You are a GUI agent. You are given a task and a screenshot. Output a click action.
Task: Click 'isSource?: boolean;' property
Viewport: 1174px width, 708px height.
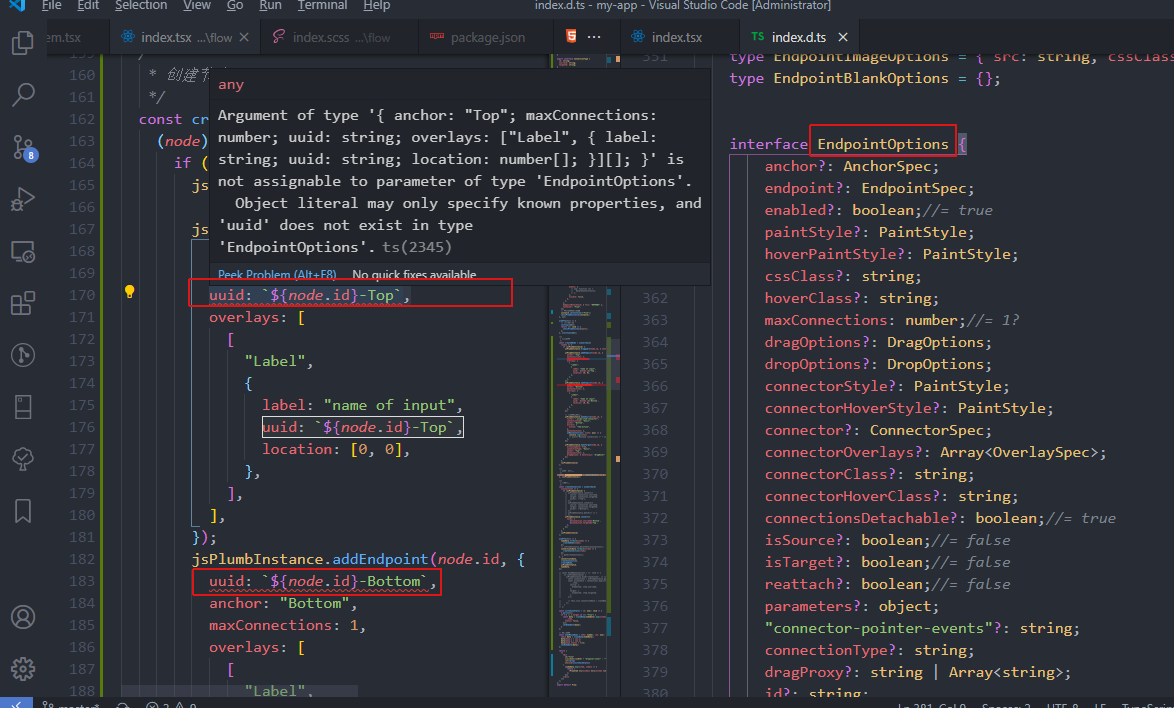pyautogui.click(x=848, y=540)
